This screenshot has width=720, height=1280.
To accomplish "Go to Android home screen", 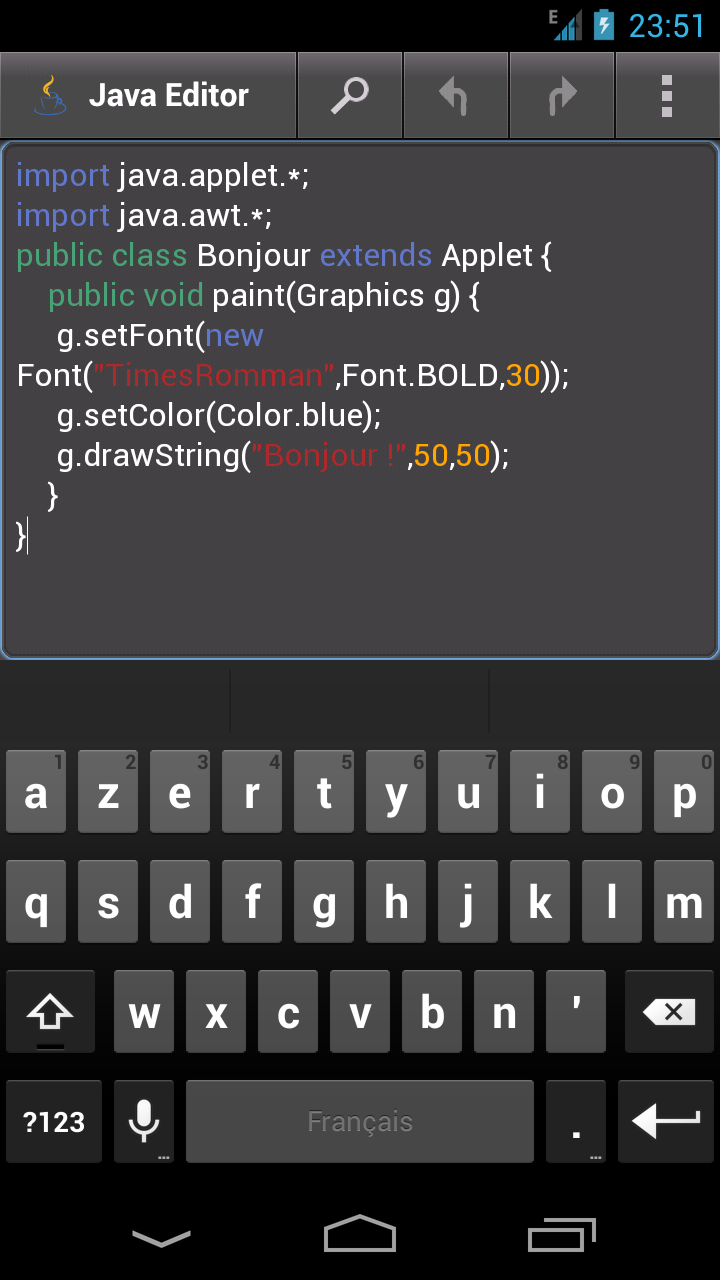I will point(360,1234).
